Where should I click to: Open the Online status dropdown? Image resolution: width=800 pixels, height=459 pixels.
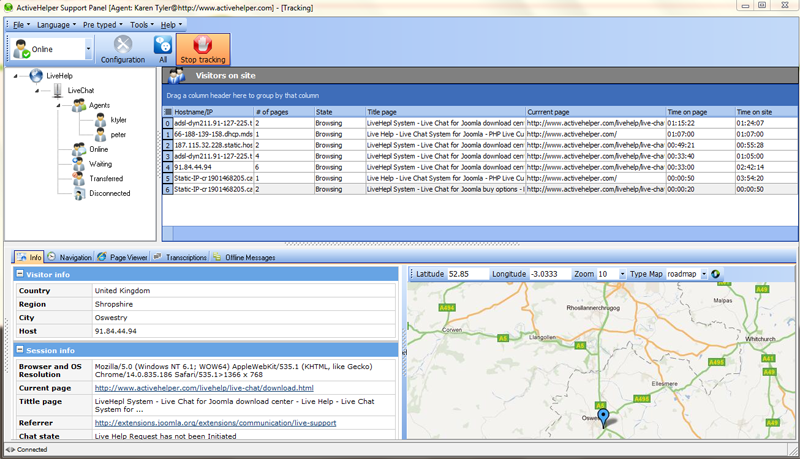pyautogui.click(x=88, y=49)
